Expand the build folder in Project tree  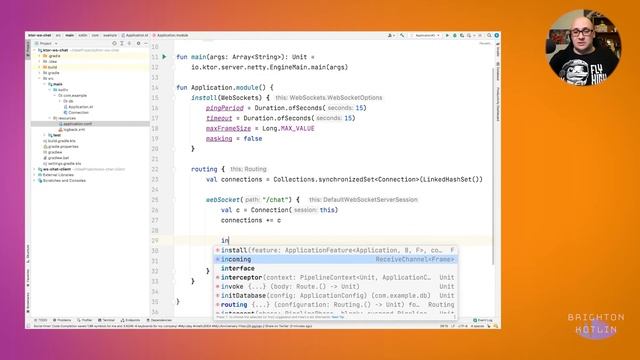coord(40,67)
